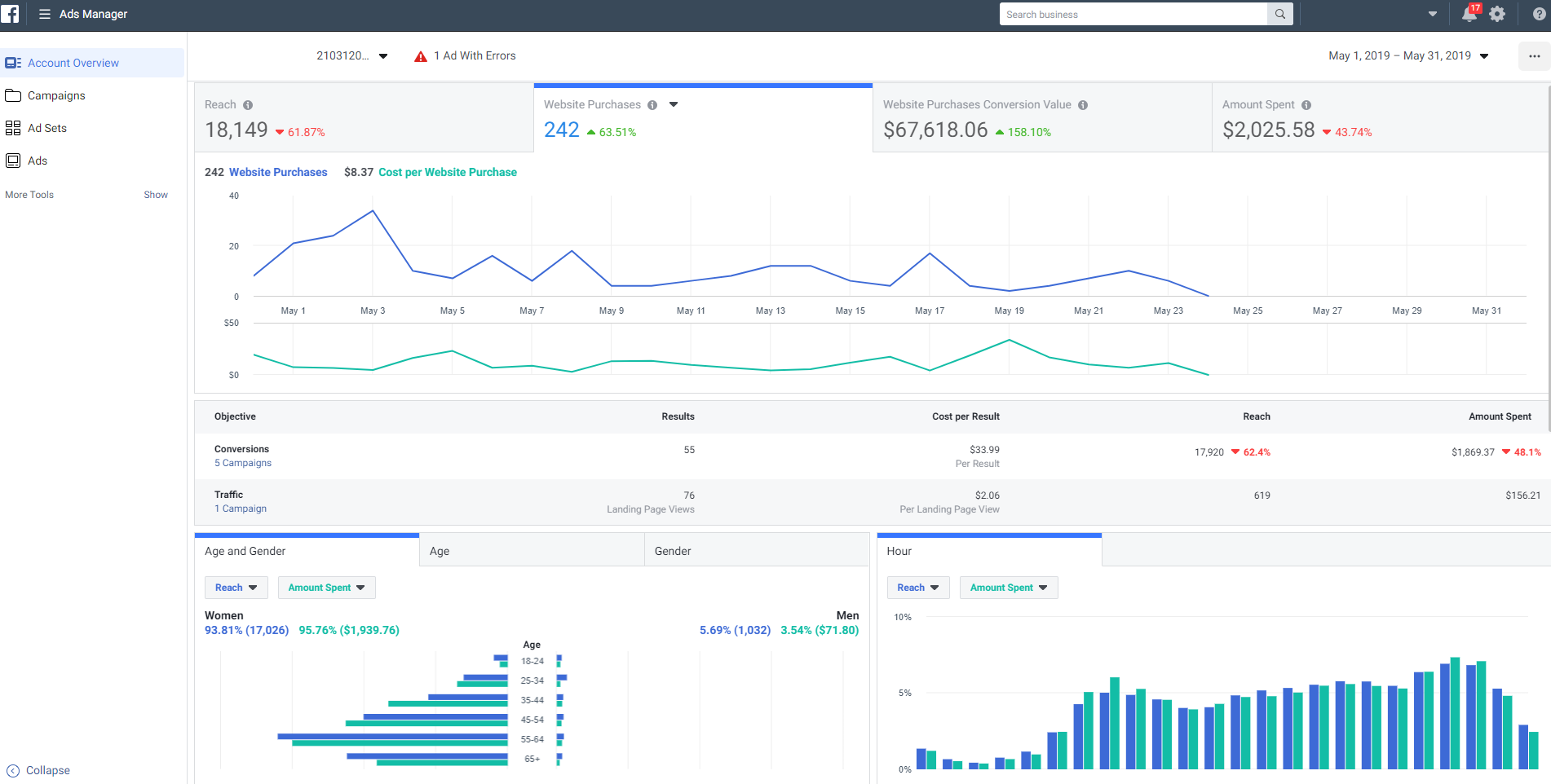
Task: Click the Facebook logo icon
Action: [x=10, y=14]
